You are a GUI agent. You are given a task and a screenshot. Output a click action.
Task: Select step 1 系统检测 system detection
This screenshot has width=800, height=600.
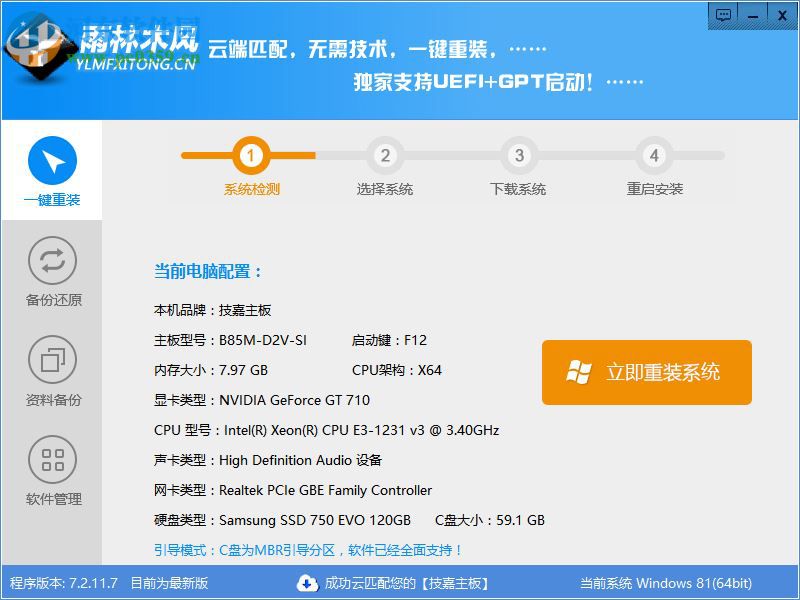(x=250, y=155)
